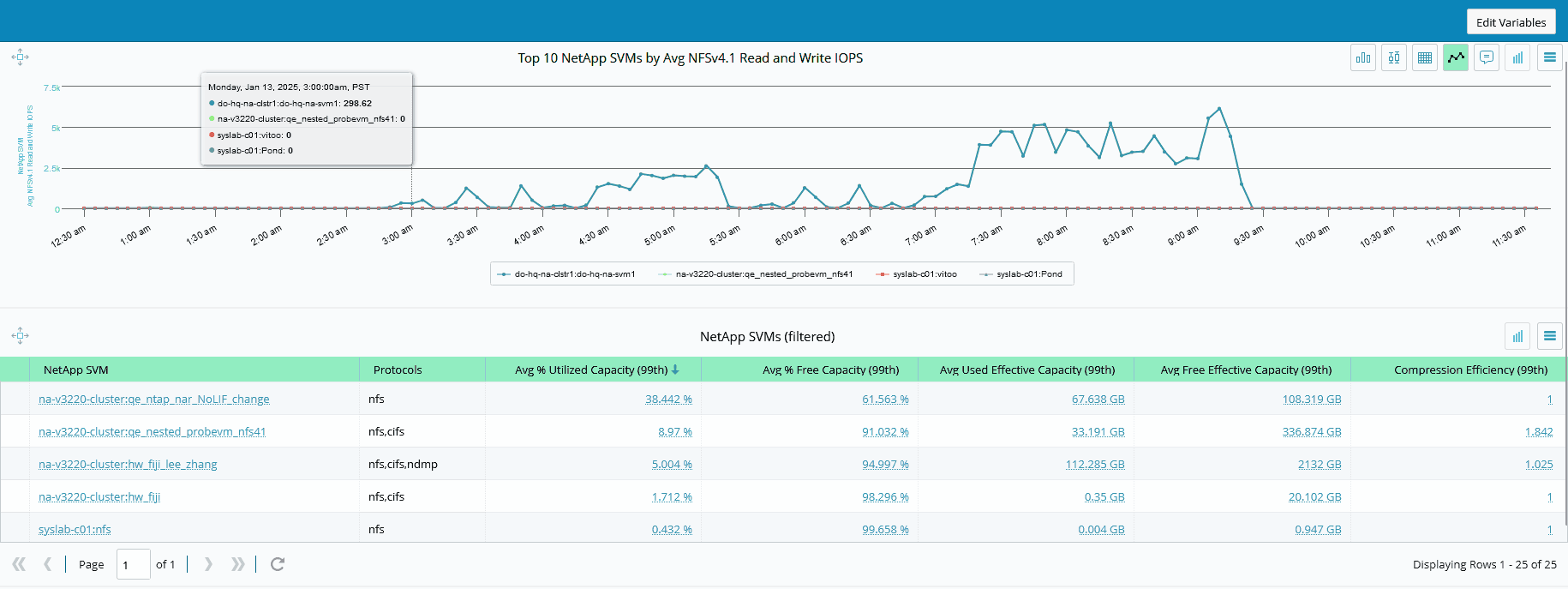Click 20.102 GB free effective capacity
1568x589 pixels.
tap(1315, 496)
